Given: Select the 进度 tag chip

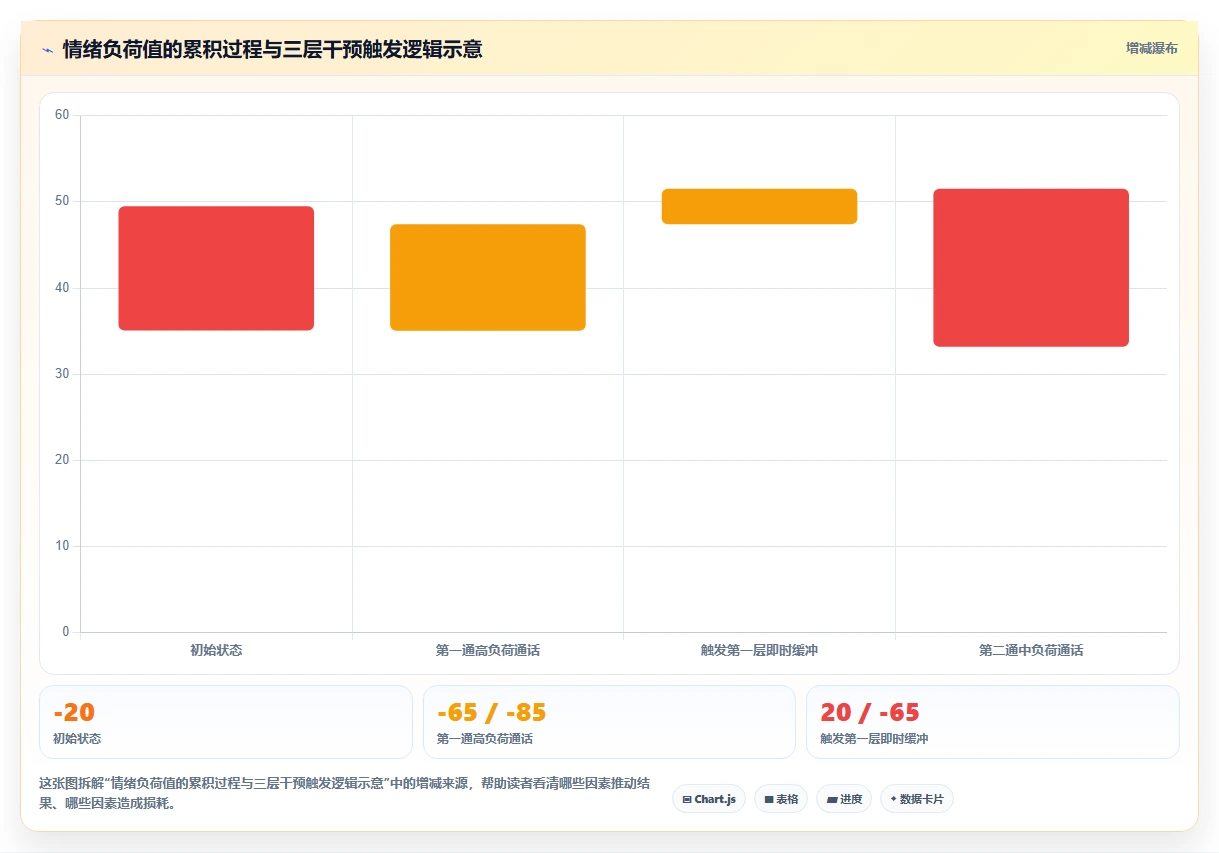Looking at the screenshot, I should (844, 799).
